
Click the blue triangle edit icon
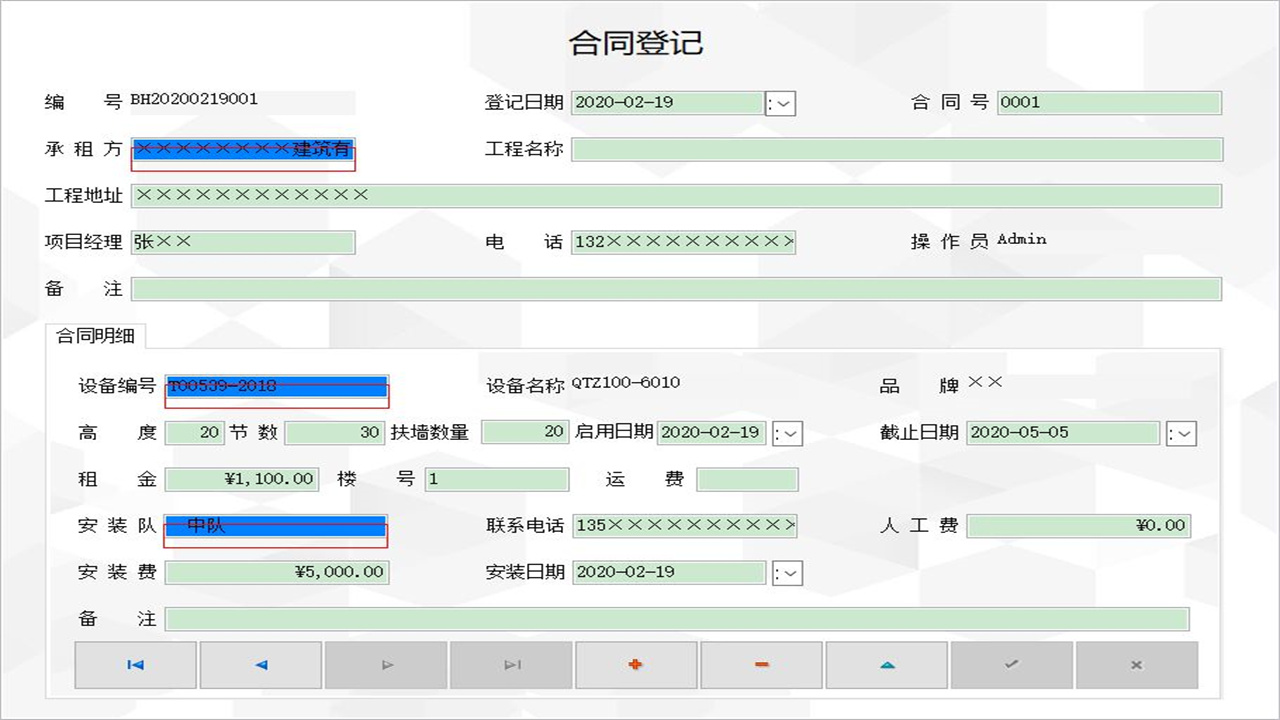[886, 664]
